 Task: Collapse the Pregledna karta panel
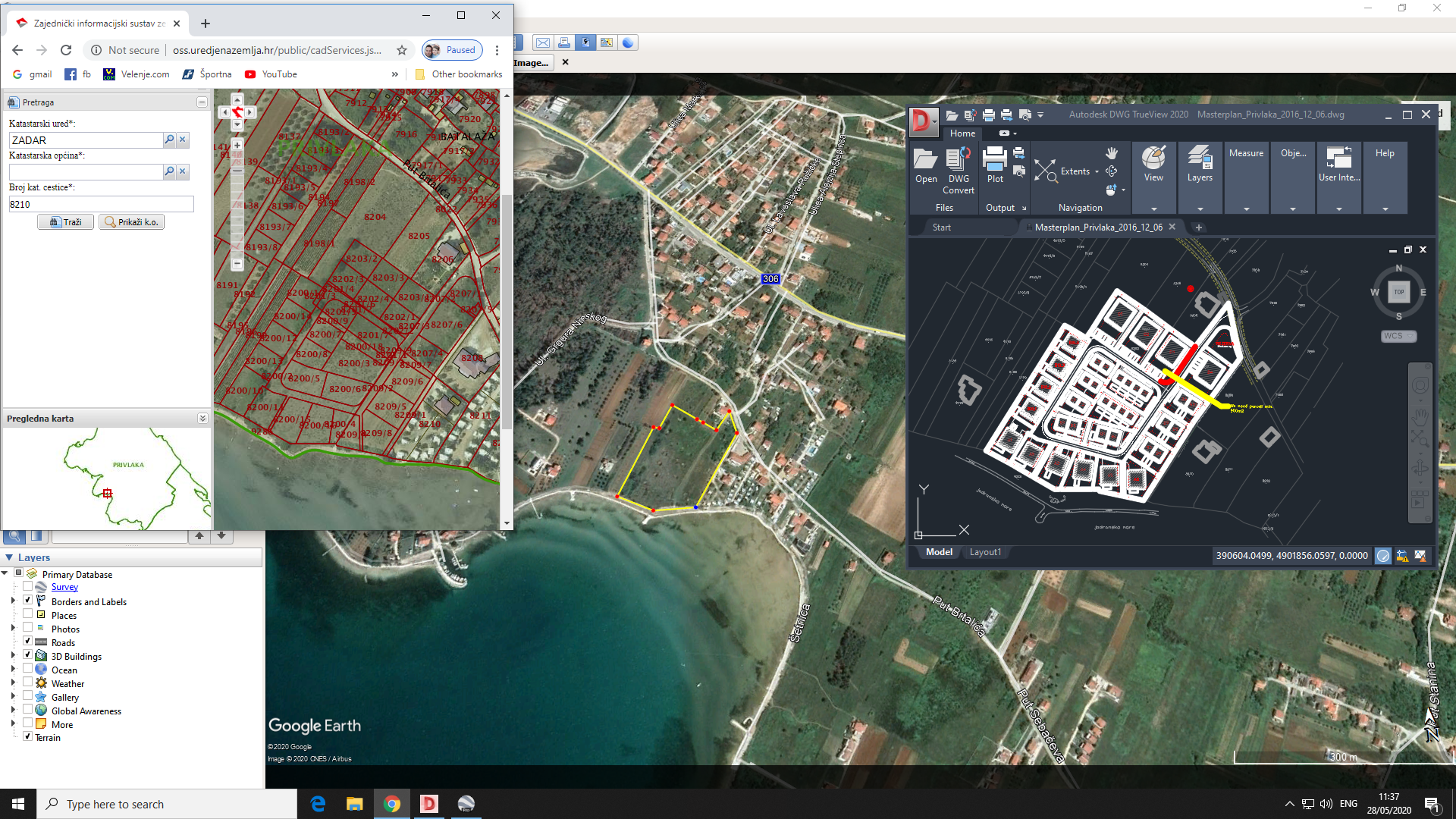202,418
